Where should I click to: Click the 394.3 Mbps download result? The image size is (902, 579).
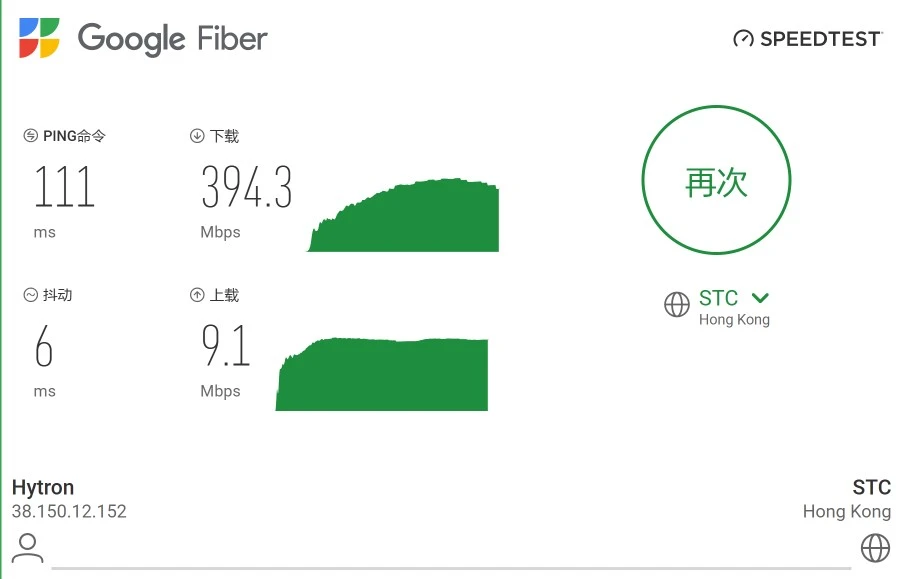point(246,187)
